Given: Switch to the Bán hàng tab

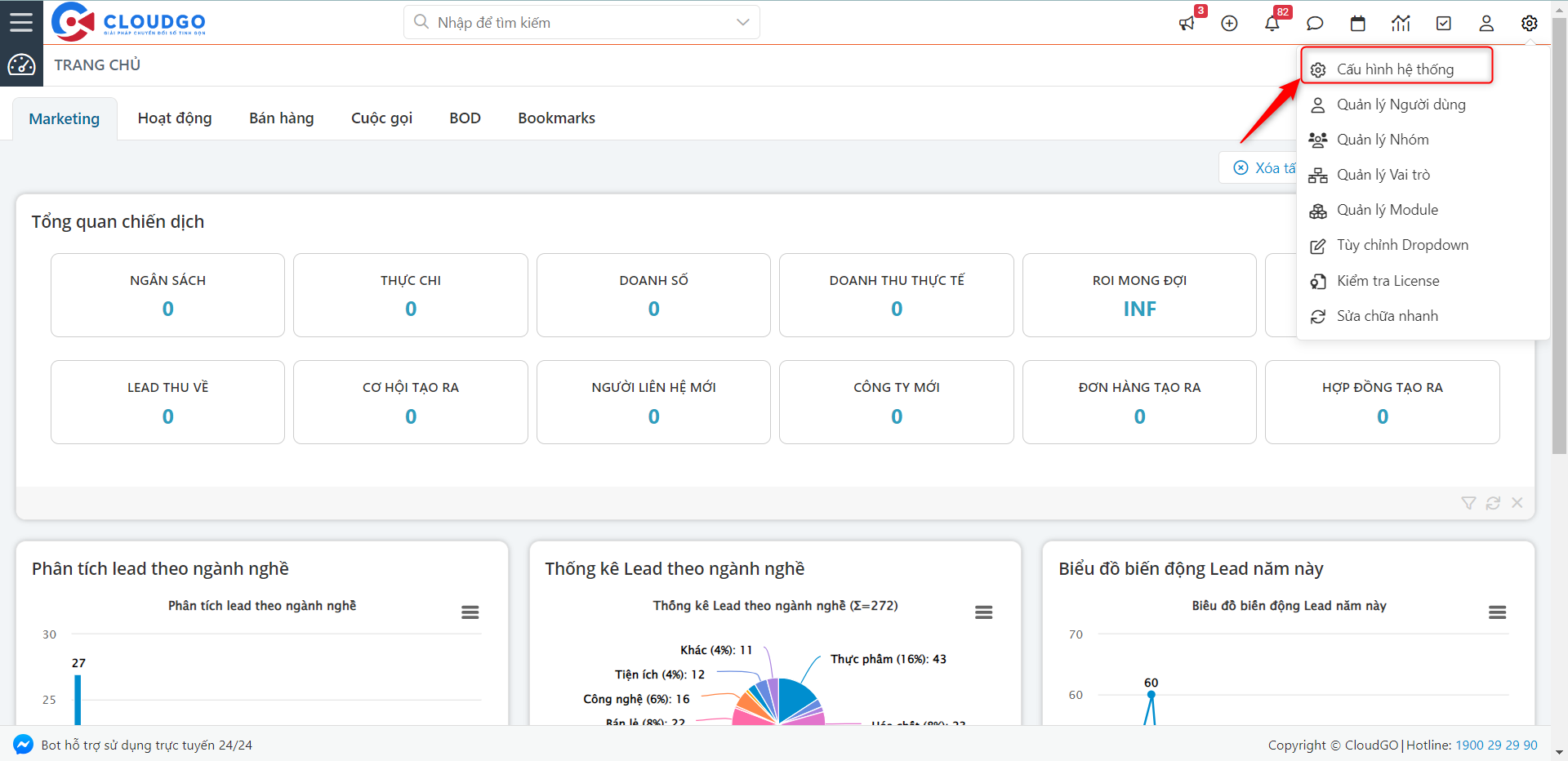Looking at the screenshot, I should (281, 118).
